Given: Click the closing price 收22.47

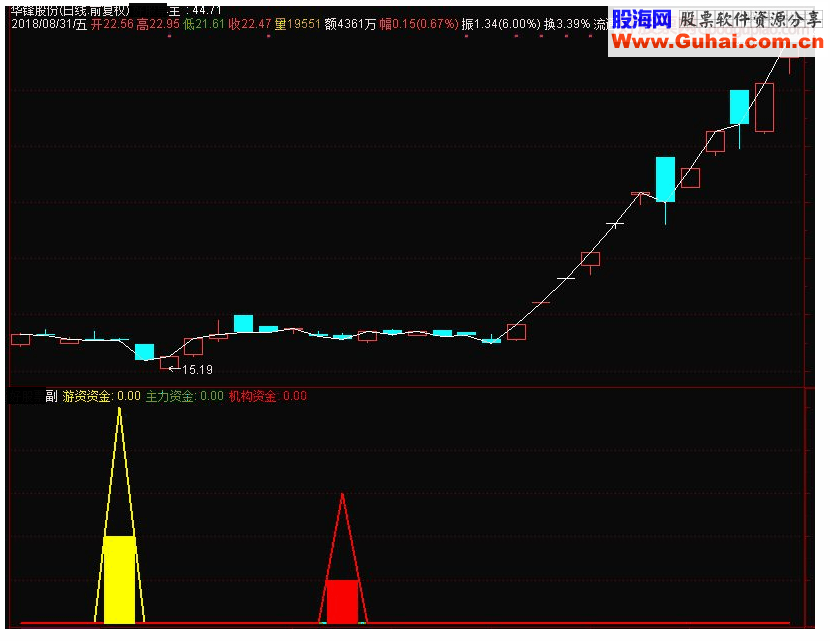Looking at the screenshot, I should point(250,24).
